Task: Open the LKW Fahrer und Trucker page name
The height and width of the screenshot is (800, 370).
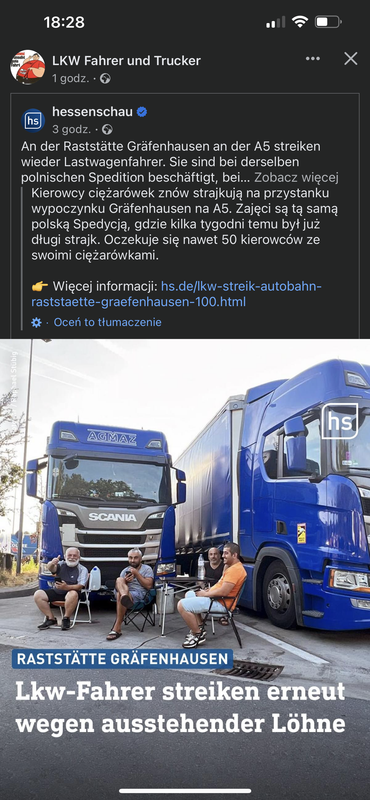Action: (x=127, y=61)
